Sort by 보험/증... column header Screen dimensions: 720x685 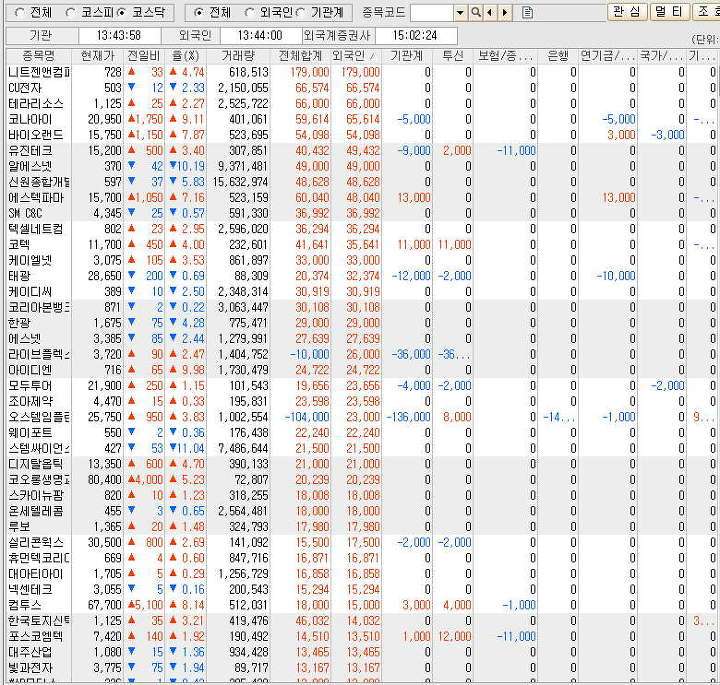pos(505,56)
